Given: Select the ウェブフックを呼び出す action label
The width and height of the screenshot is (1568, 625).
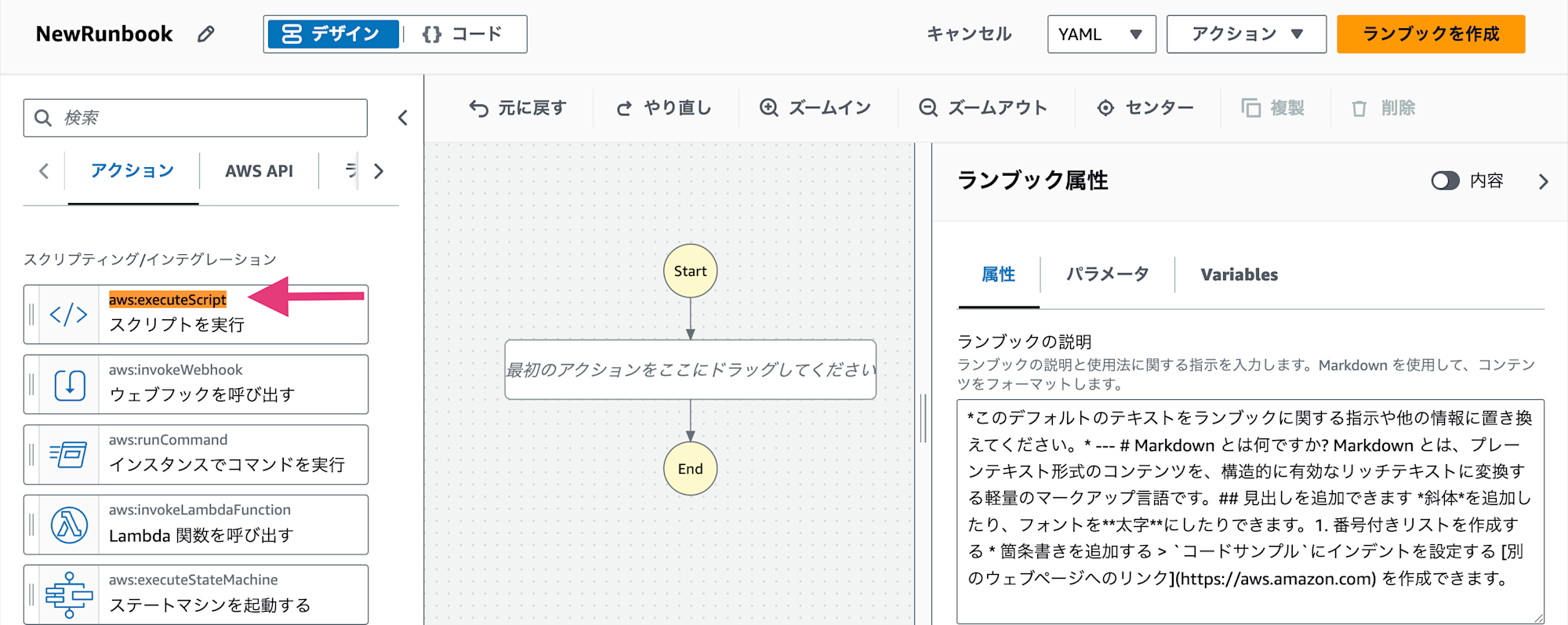Looking at the screenshot, I should coord(202,394).
